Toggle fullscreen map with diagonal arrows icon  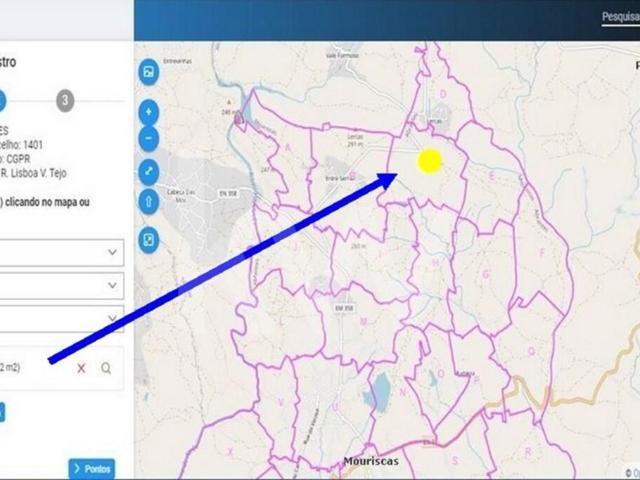tap(148, 171)
